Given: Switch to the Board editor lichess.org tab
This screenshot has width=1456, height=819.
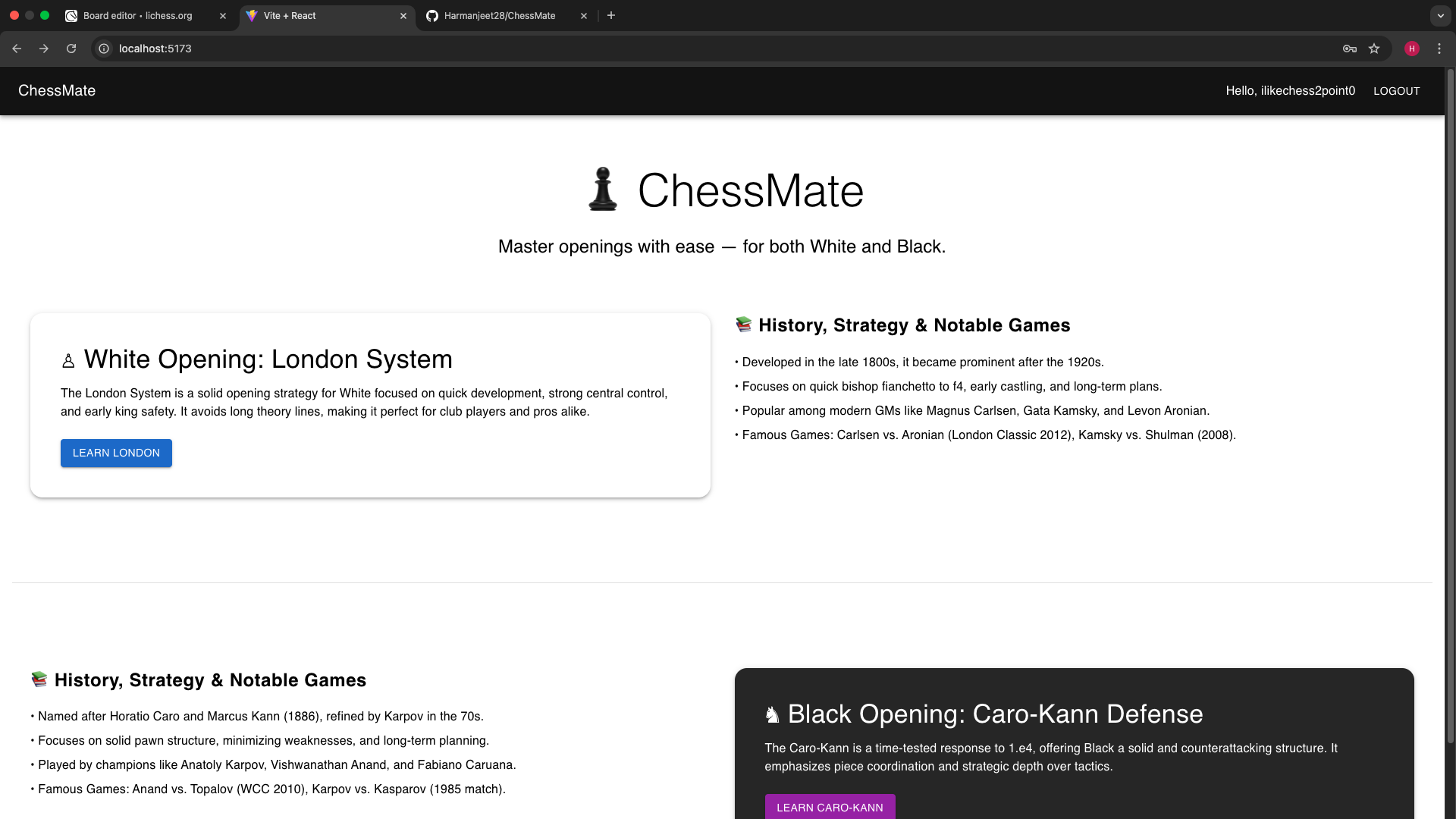Looking at the screenshot, I should 144,16.
